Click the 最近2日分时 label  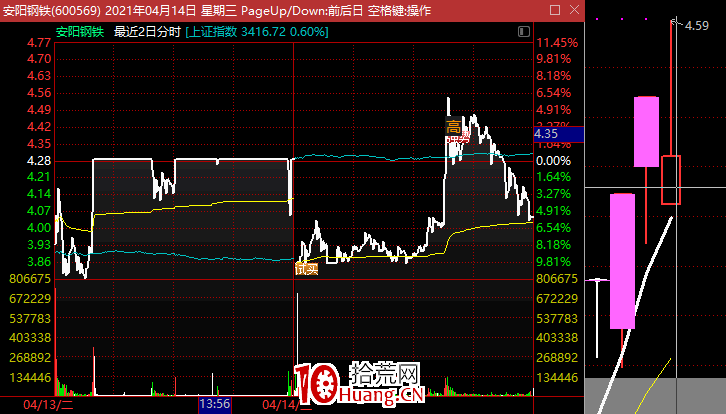[x=147, y=32]
